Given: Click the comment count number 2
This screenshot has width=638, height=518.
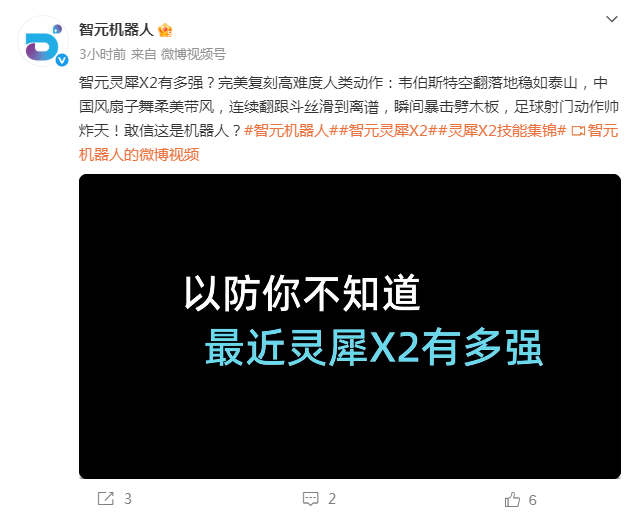Looking at the screenshot, I should [x=332, y=499].
